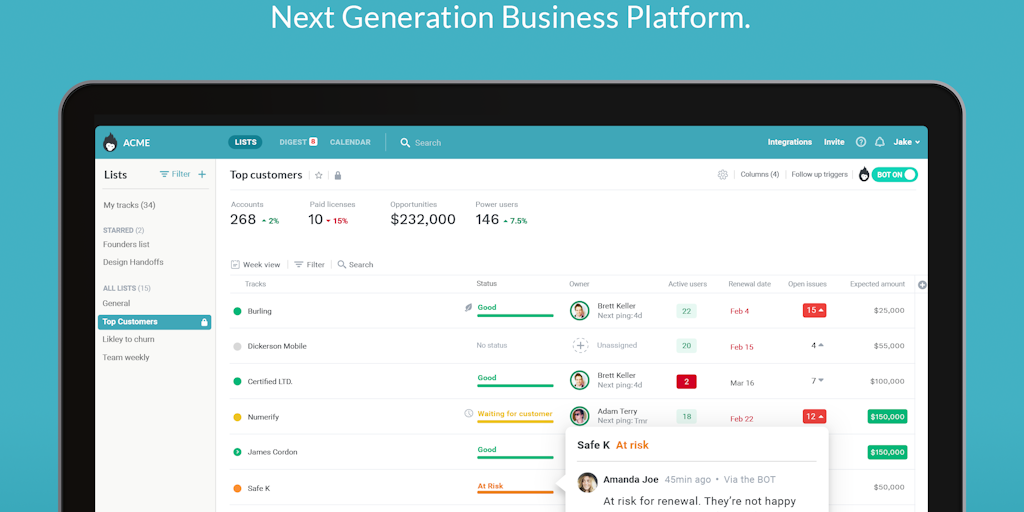
Task: Open Founders list in sidebar
Action: click(x=126, y=244)
